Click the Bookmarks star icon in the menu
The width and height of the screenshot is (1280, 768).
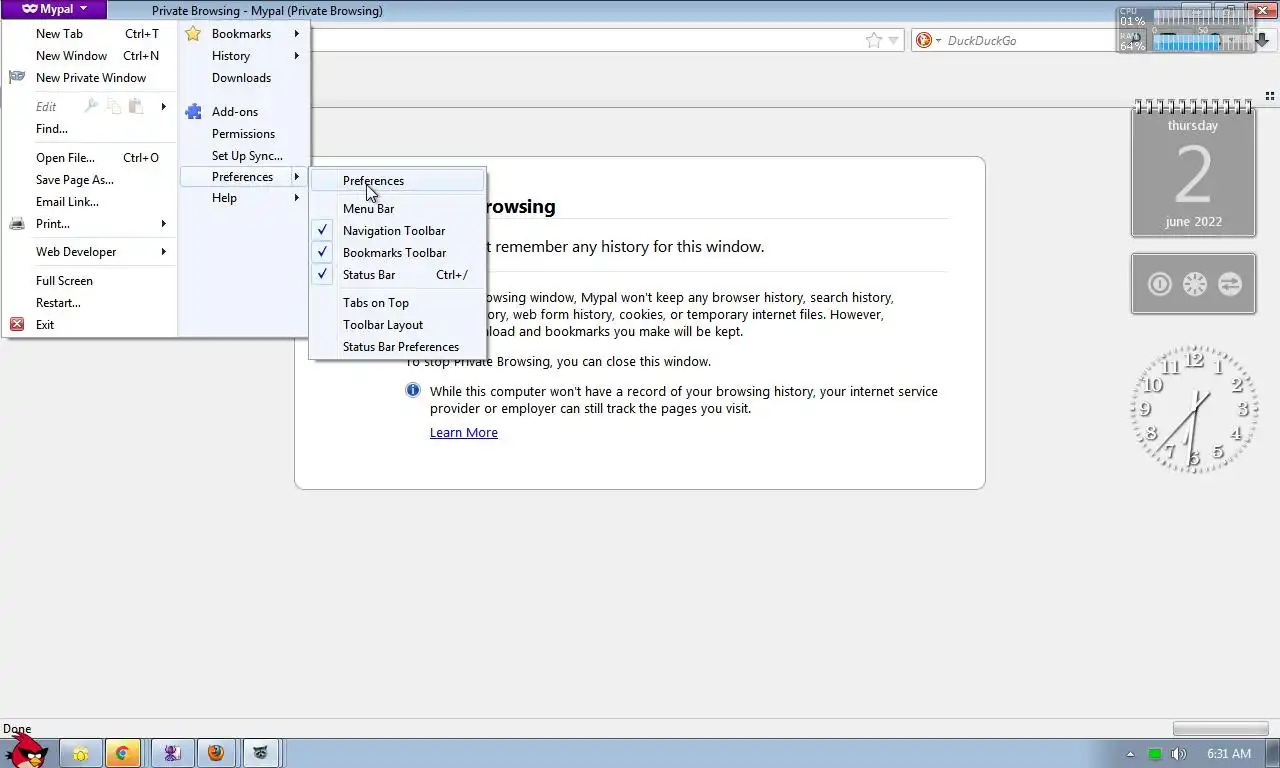(x=193, y=34)
